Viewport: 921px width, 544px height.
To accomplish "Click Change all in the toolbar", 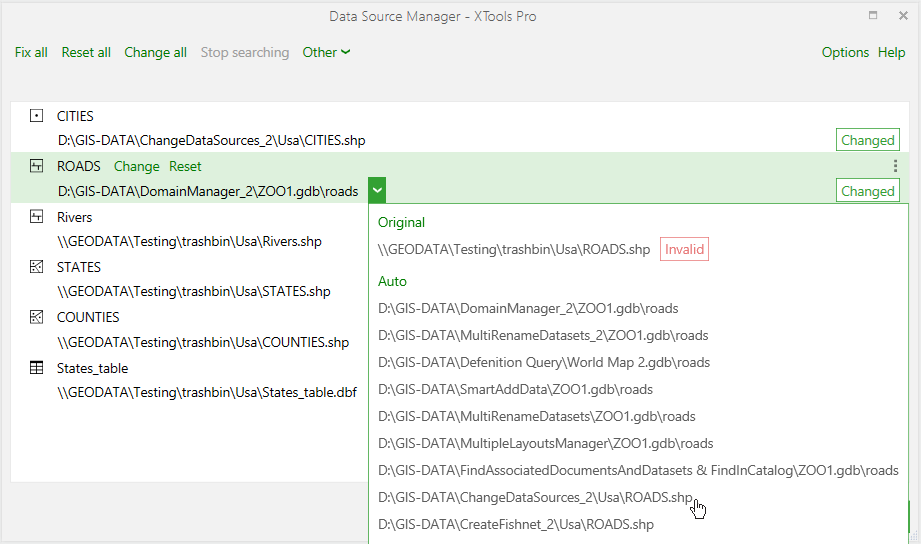I will (x=156, y=52).
